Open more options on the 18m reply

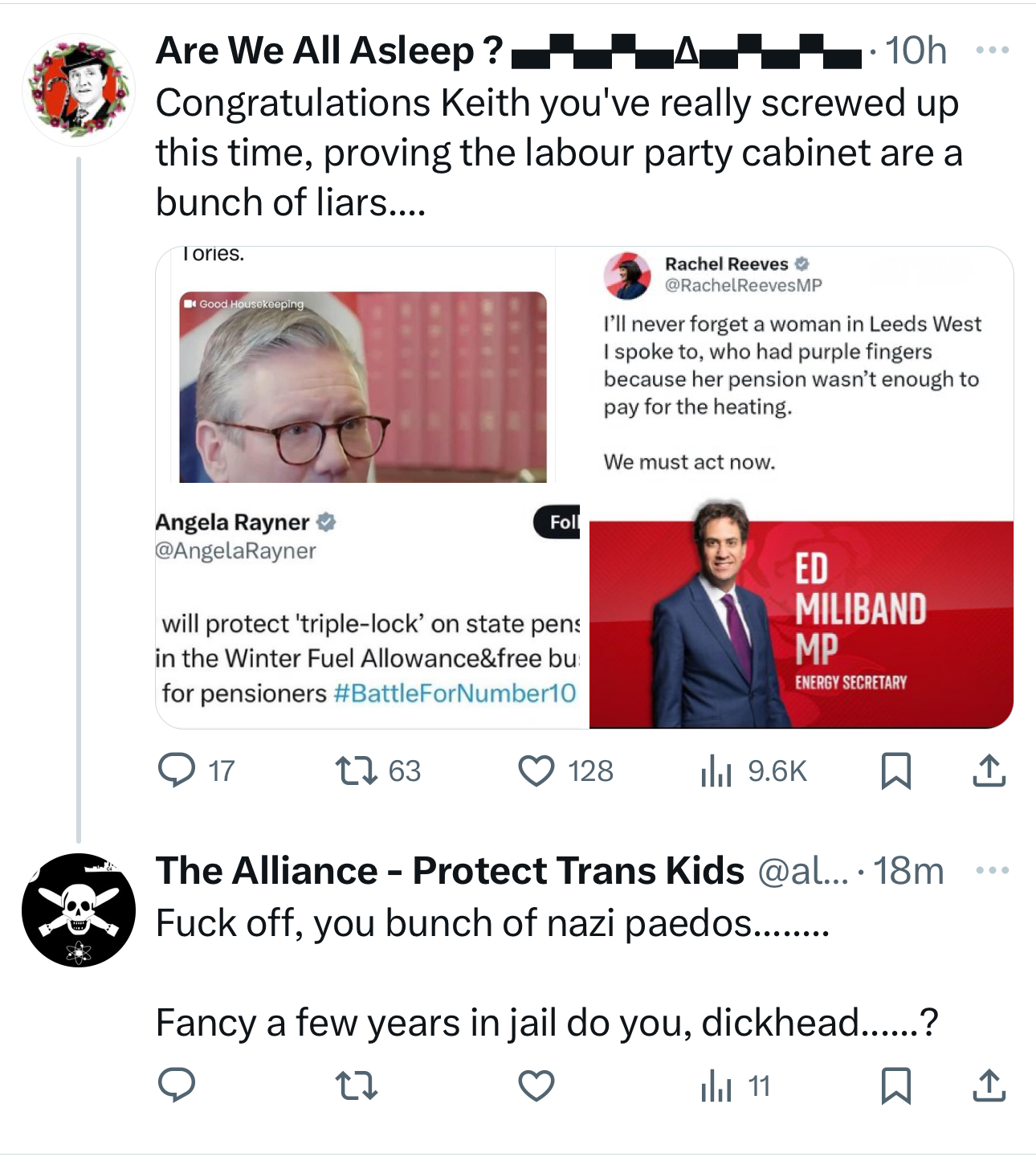992,871
